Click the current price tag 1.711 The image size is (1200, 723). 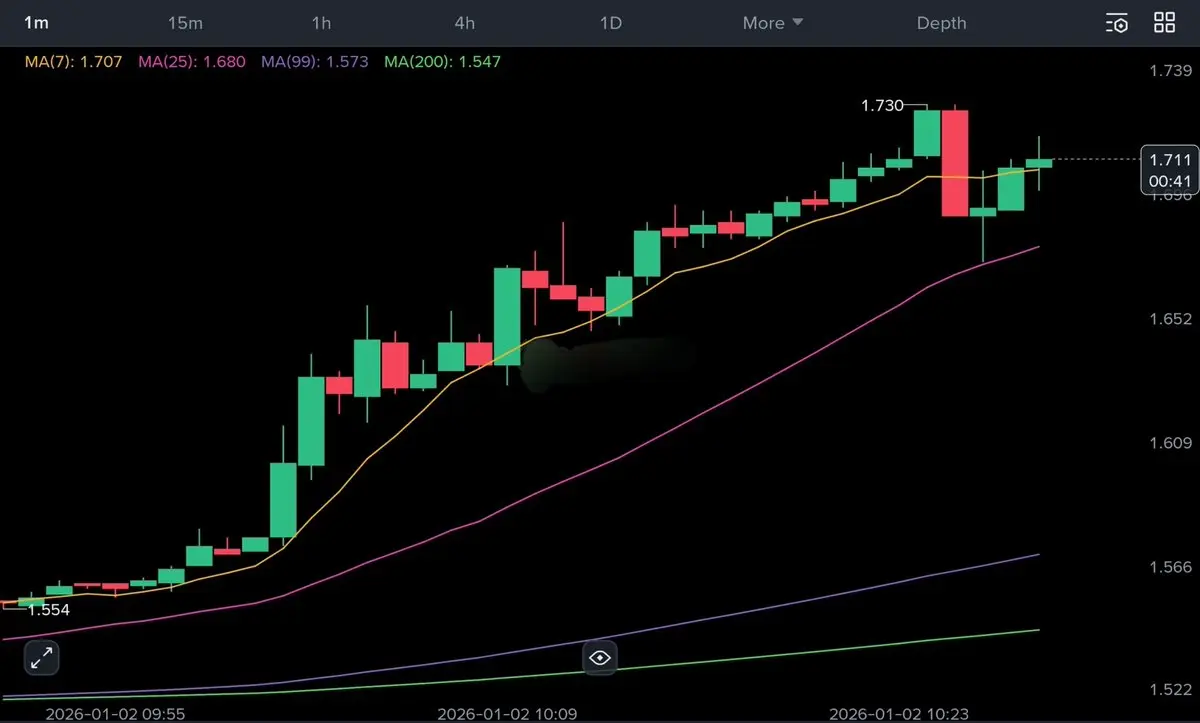click(1169, 159)
